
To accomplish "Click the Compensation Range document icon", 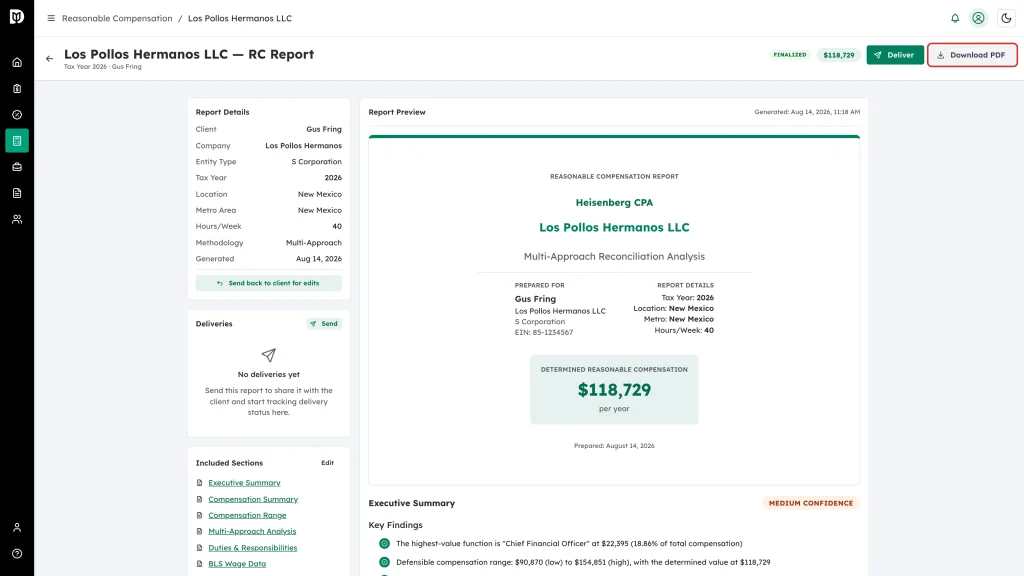I will (200, 515).
